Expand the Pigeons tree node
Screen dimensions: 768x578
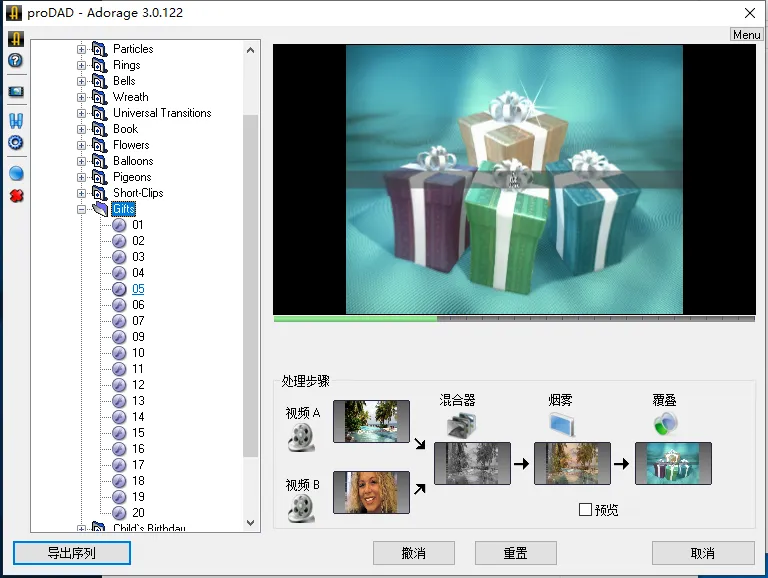click(x=81, y=177)
